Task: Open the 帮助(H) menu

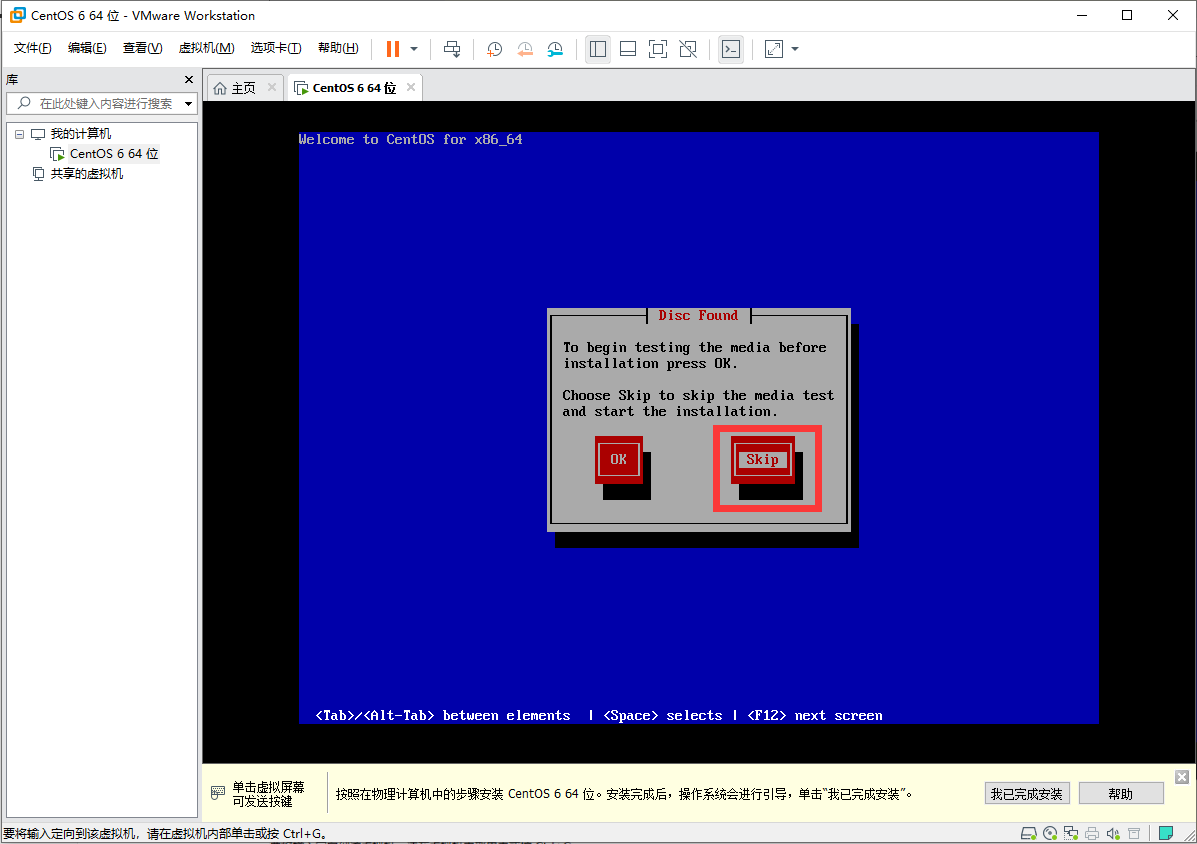Action: coord(338,48)
